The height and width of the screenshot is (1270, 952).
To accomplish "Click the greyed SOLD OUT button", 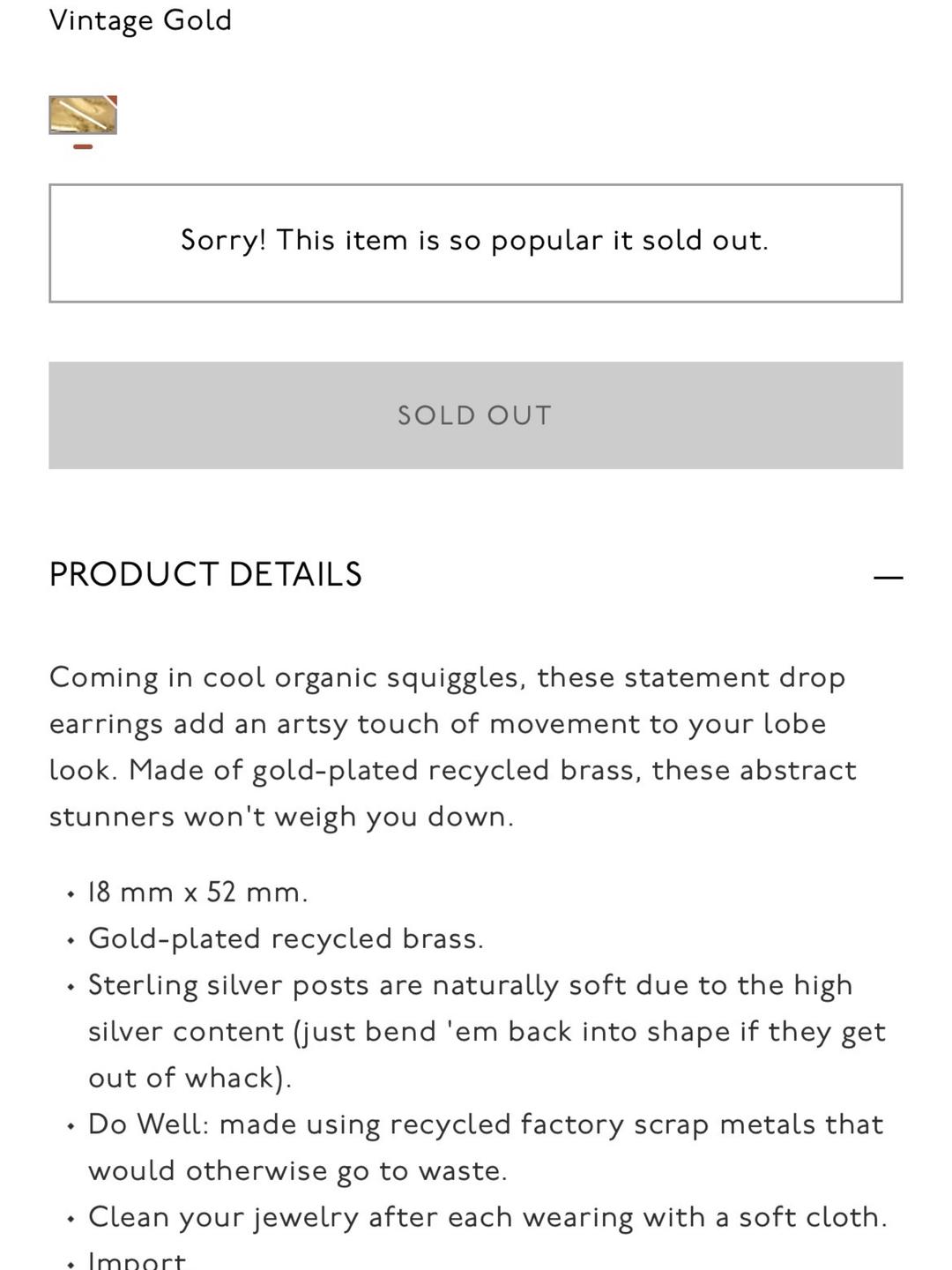I will (x=476, y=415).
